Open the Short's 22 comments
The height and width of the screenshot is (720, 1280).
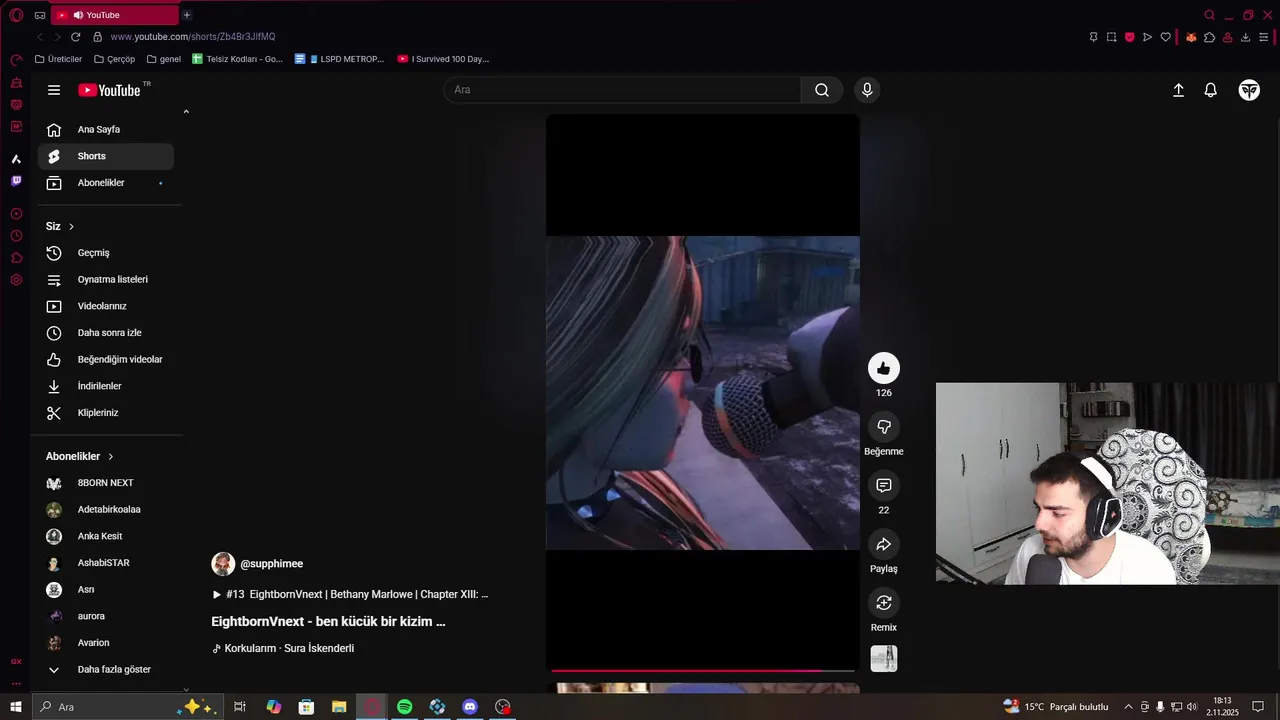(884, 485)
